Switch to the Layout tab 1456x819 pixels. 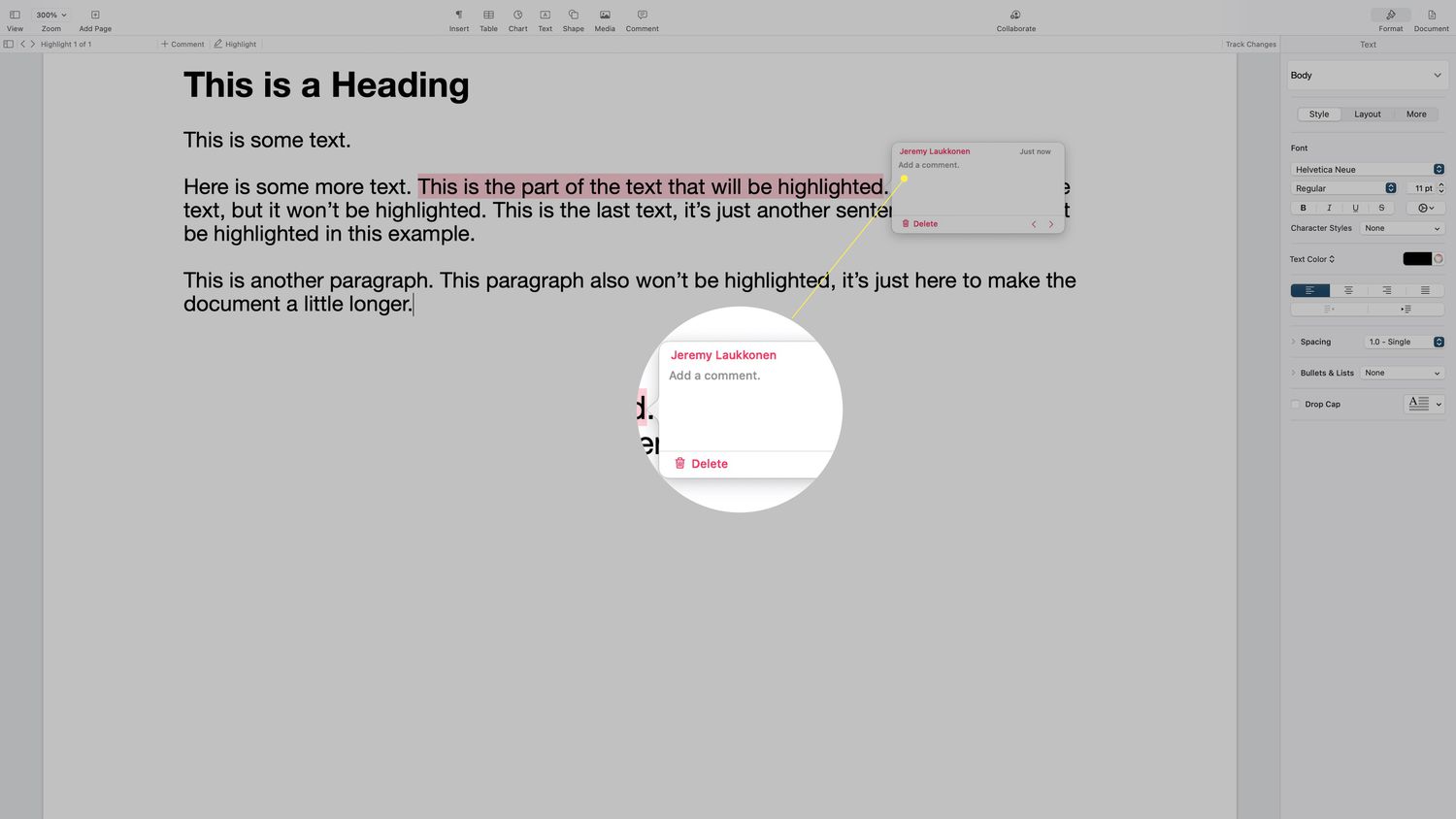pos(1367,115)
